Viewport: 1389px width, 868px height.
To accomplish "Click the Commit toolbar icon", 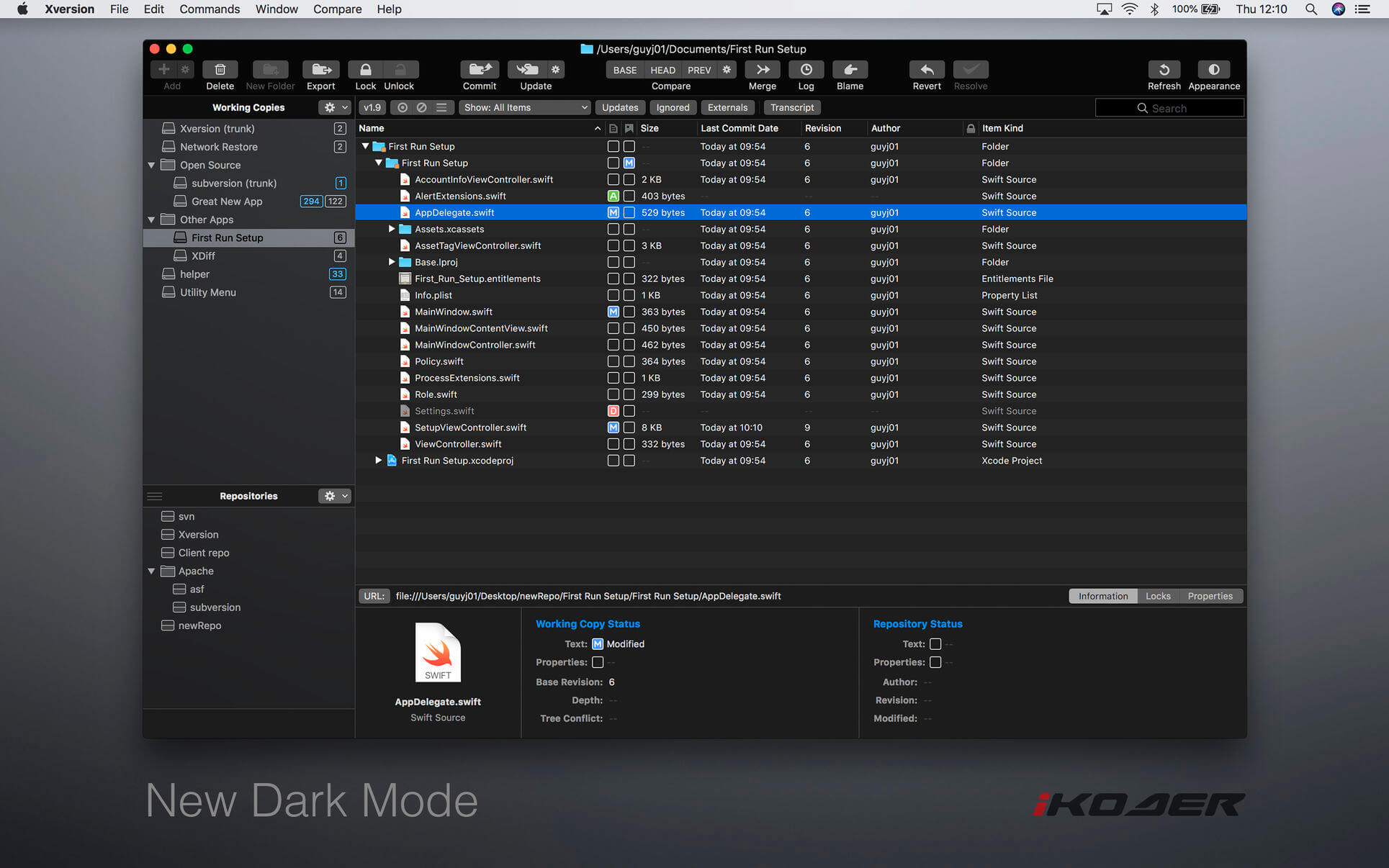I will 480,70.
